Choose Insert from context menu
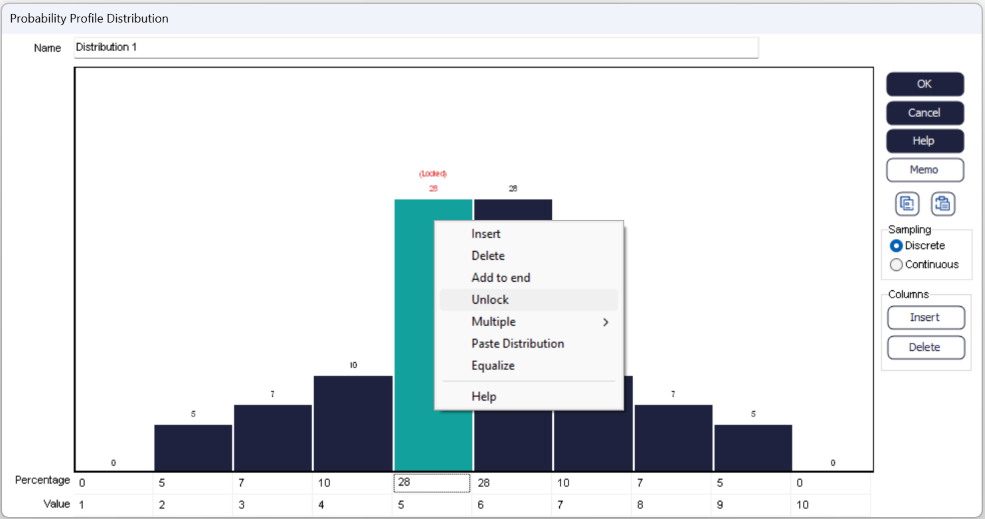985x519 pixels. click(486, 234)
